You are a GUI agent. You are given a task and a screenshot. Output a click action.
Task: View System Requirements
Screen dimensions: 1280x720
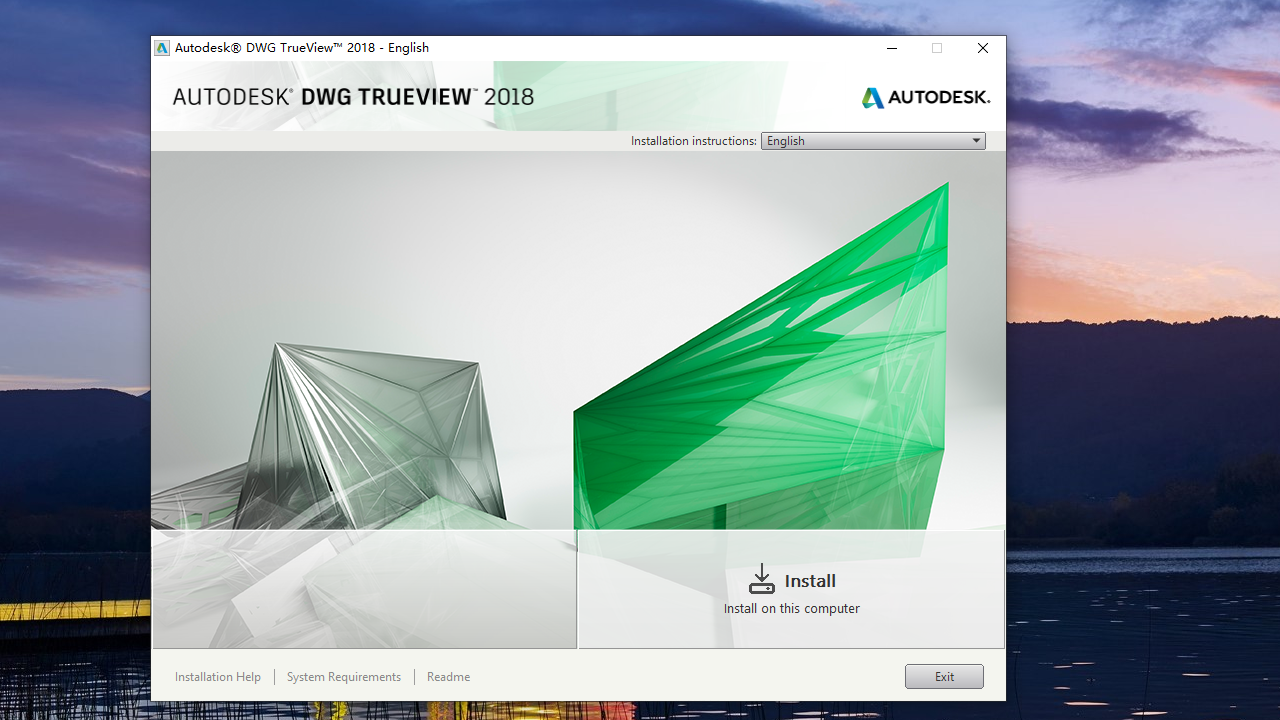(x=343, y=676)
